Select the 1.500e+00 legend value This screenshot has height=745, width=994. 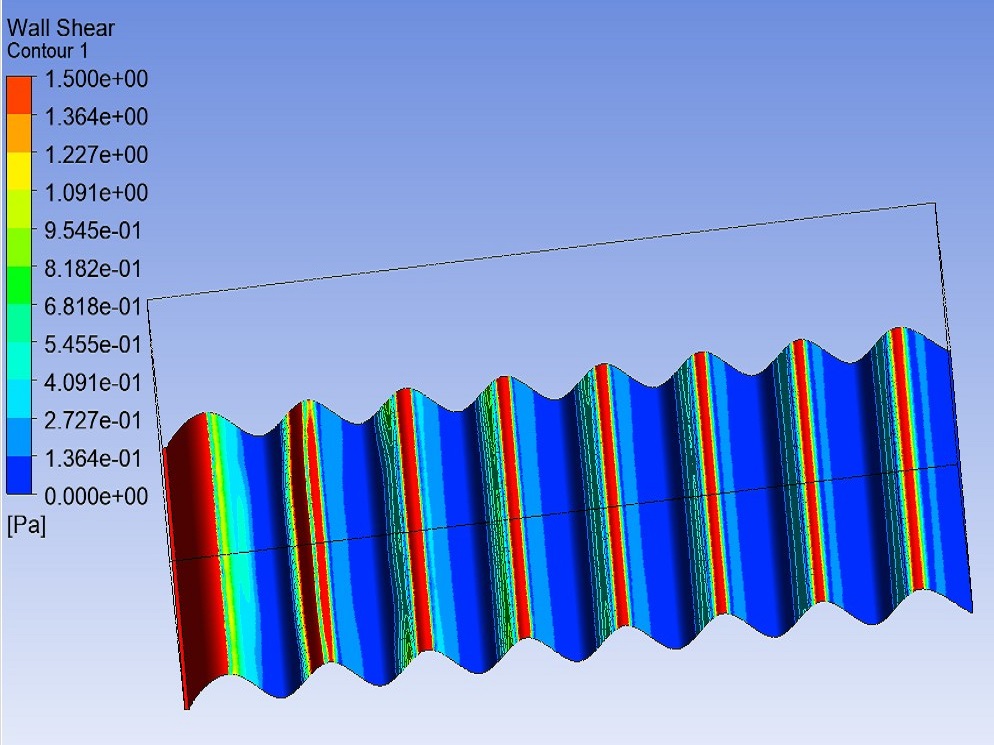[x=96, y=79]
